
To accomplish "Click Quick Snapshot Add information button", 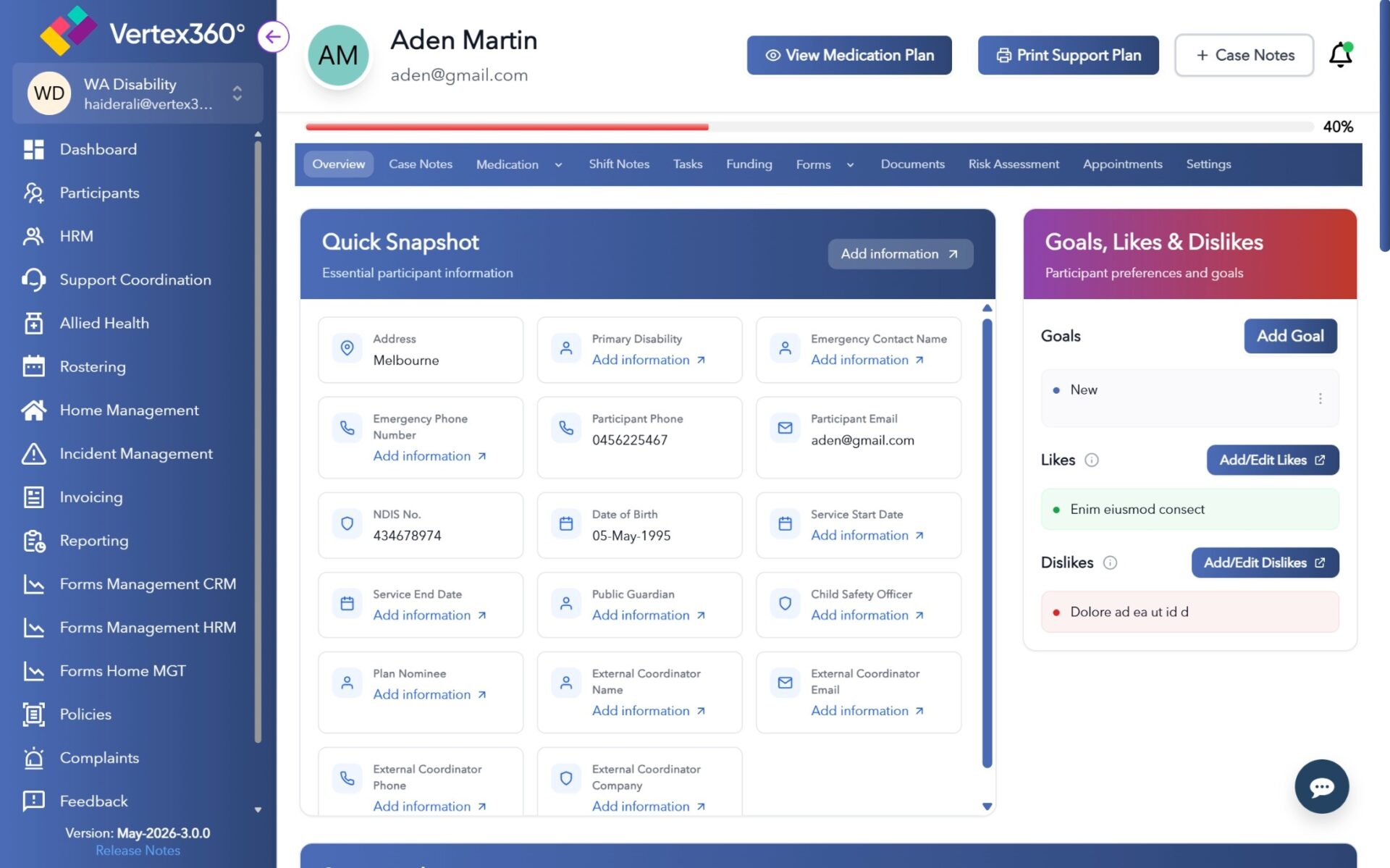I will pyautogui.click(x=900, y=254).
